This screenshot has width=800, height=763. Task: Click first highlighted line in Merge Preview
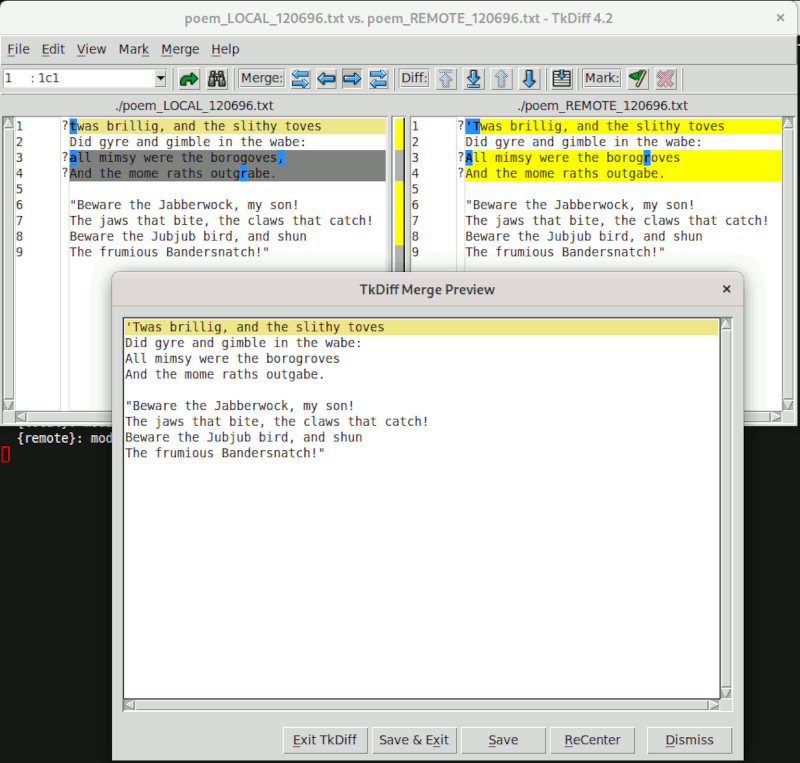pyautogui.click(x=421, y=327)
